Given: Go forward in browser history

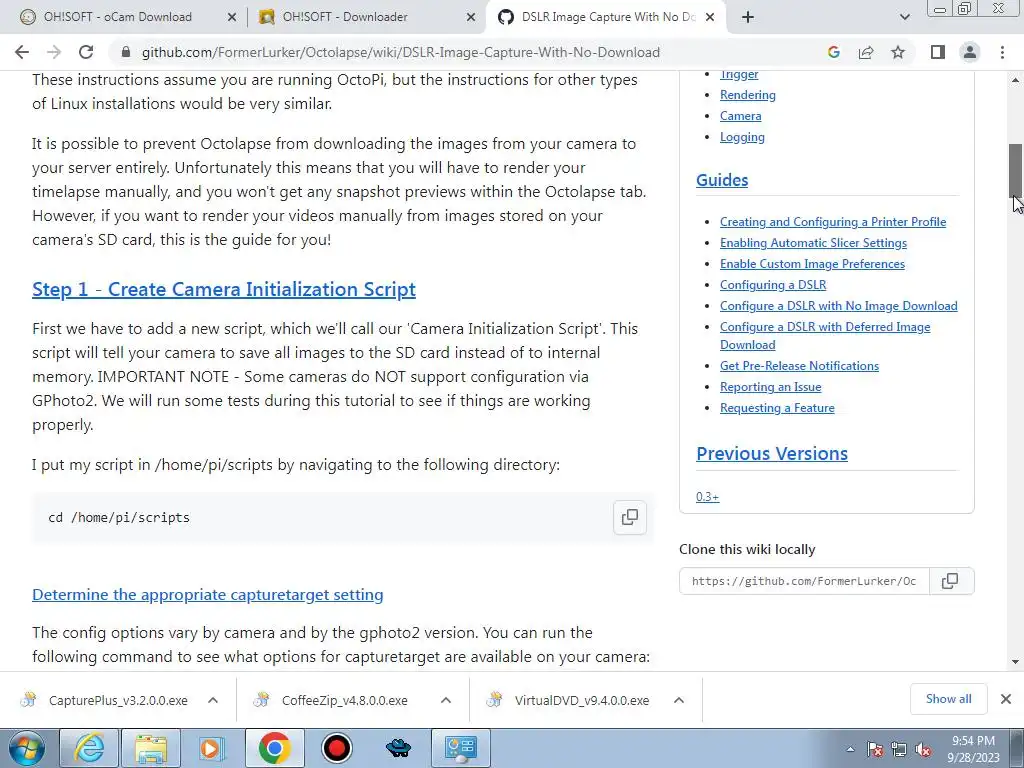Looking at the screenshot, I should click(x=54, y=52).
